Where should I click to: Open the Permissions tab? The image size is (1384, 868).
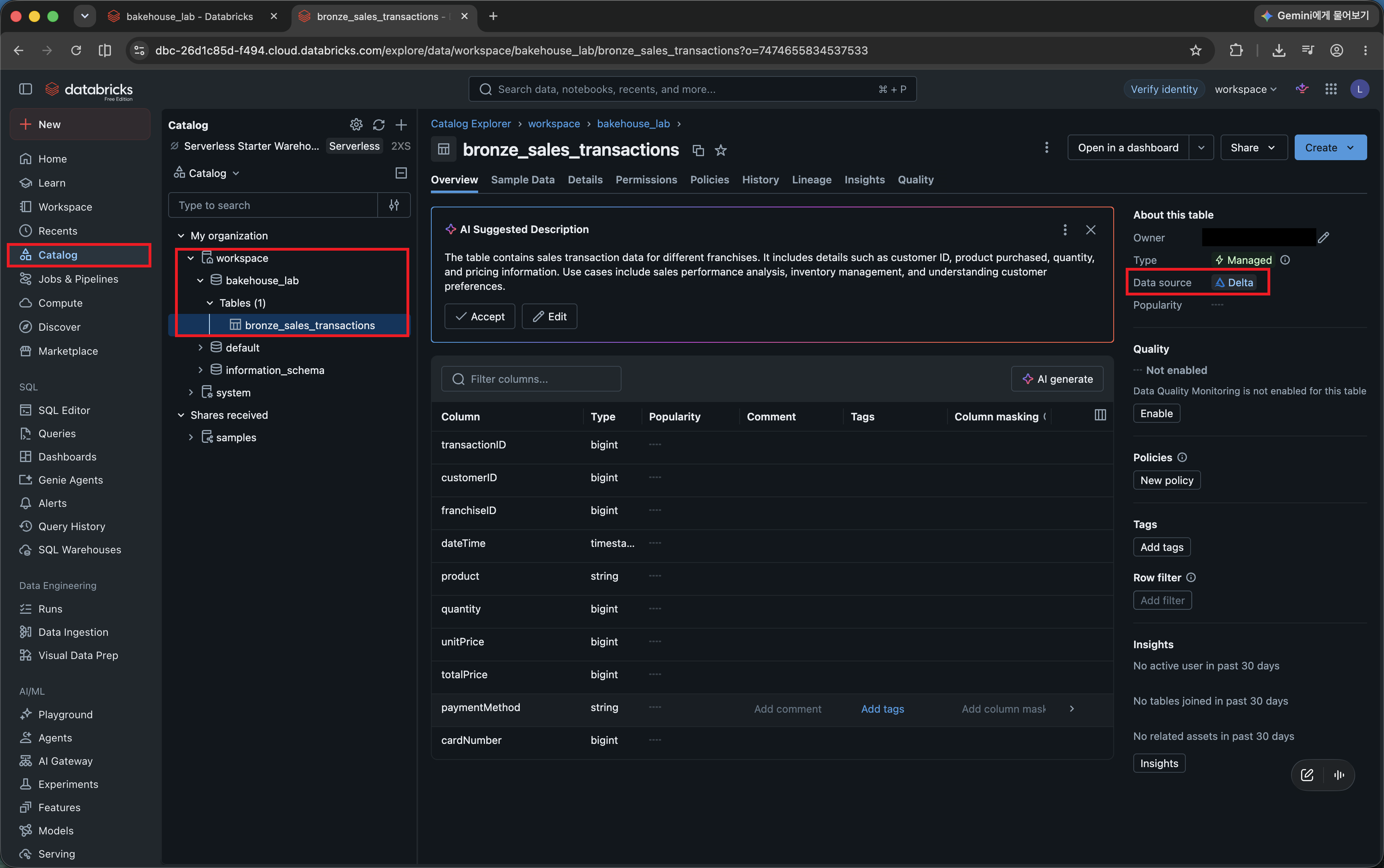tap(646, 180)
